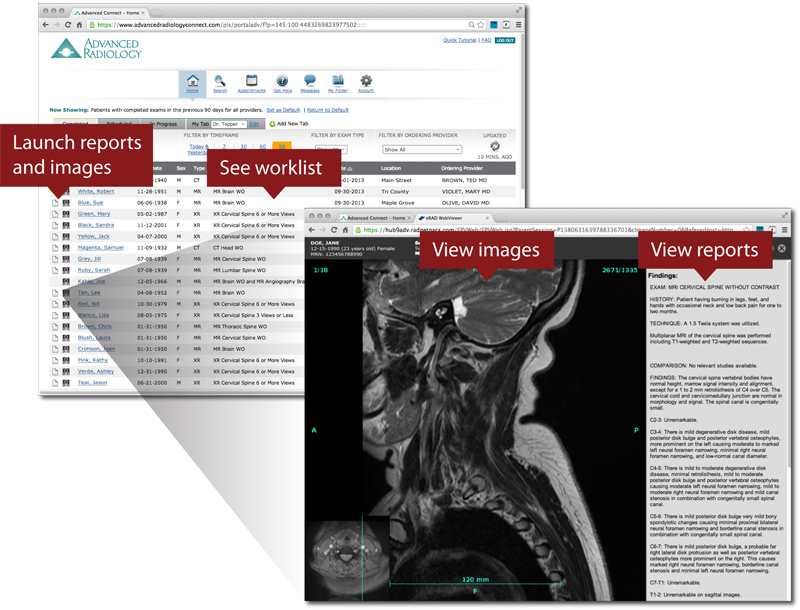Reload page in Advanced Connect browser window
The image size is (800, 610).
pyautogui.click(x=67, y=24)
